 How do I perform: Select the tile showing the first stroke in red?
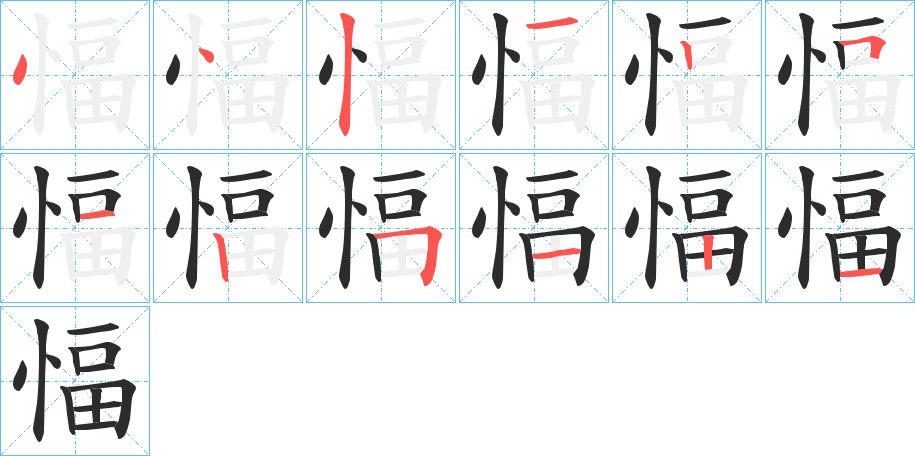tap(75, 75)
